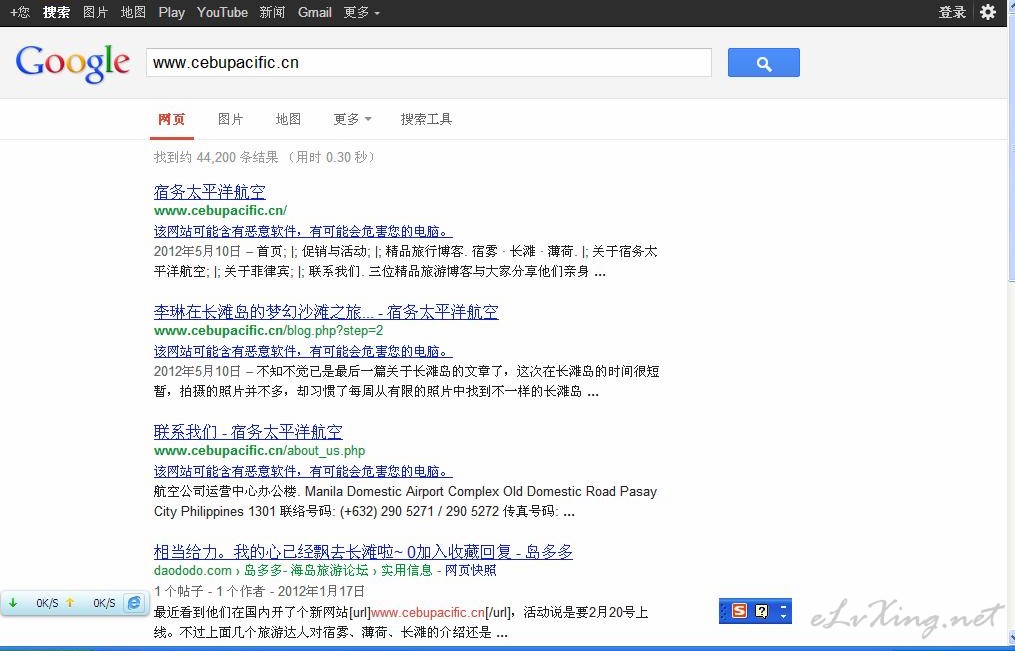The height and width of the screenshot is (651, 1015).
Task: Open the 相当给力 岛多多 forum result
Action: click(363, 552)
